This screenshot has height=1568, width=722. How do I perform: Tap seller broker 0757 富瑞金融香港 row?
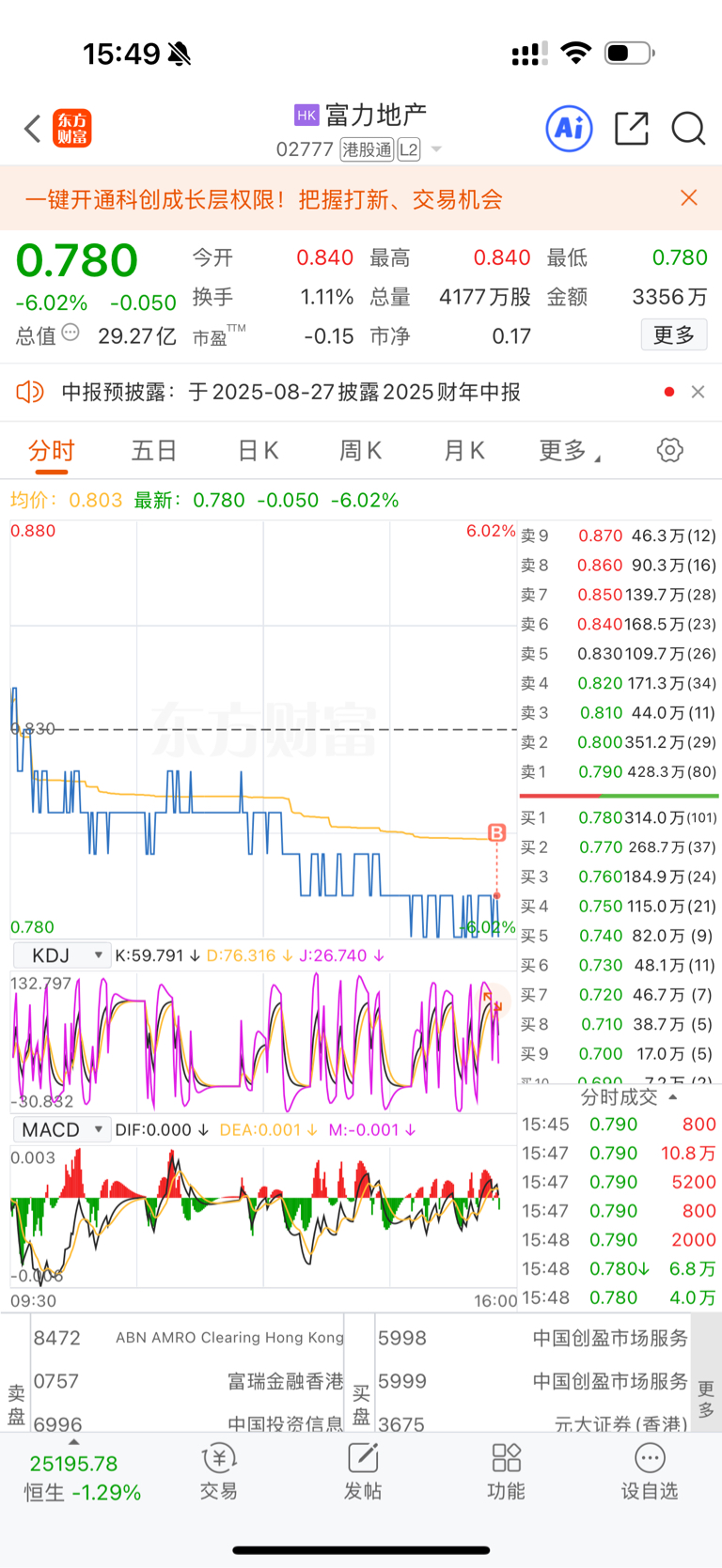pyautogui.click(x=188, y=1382)
